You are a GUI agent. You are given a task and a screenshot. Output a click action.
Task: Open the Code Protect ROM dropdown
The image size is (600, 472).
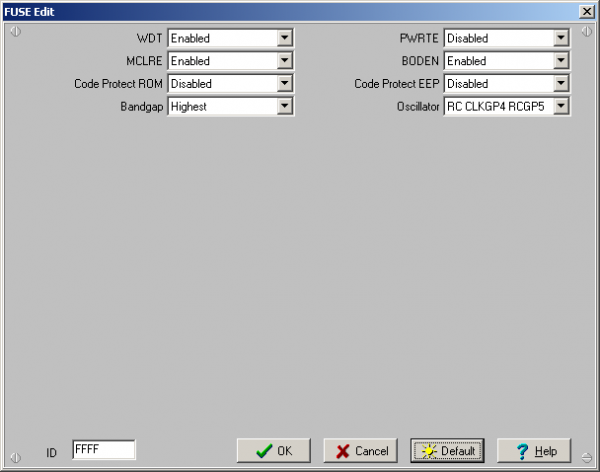[285, 83]
